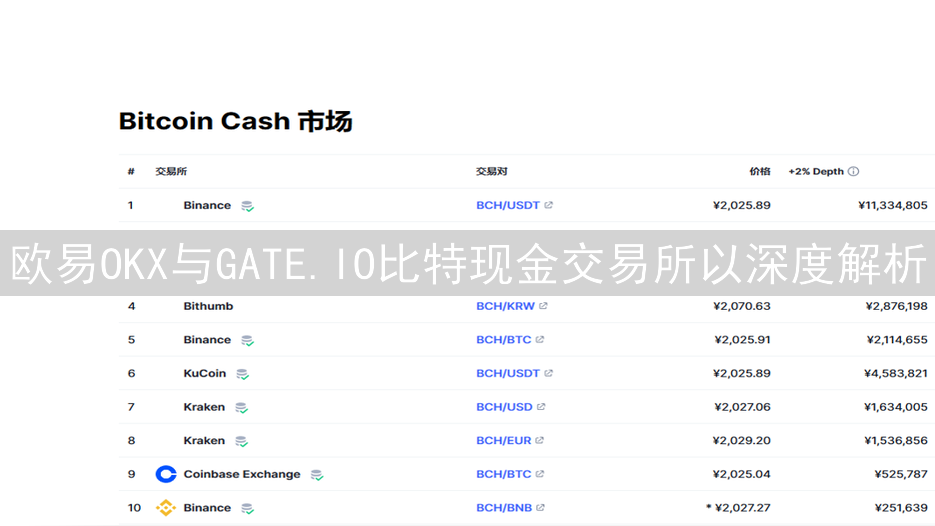Open external-link icon for KuCoin BCH/USDT
This screenshot has width=935, height=526.
tap(549, 373)
